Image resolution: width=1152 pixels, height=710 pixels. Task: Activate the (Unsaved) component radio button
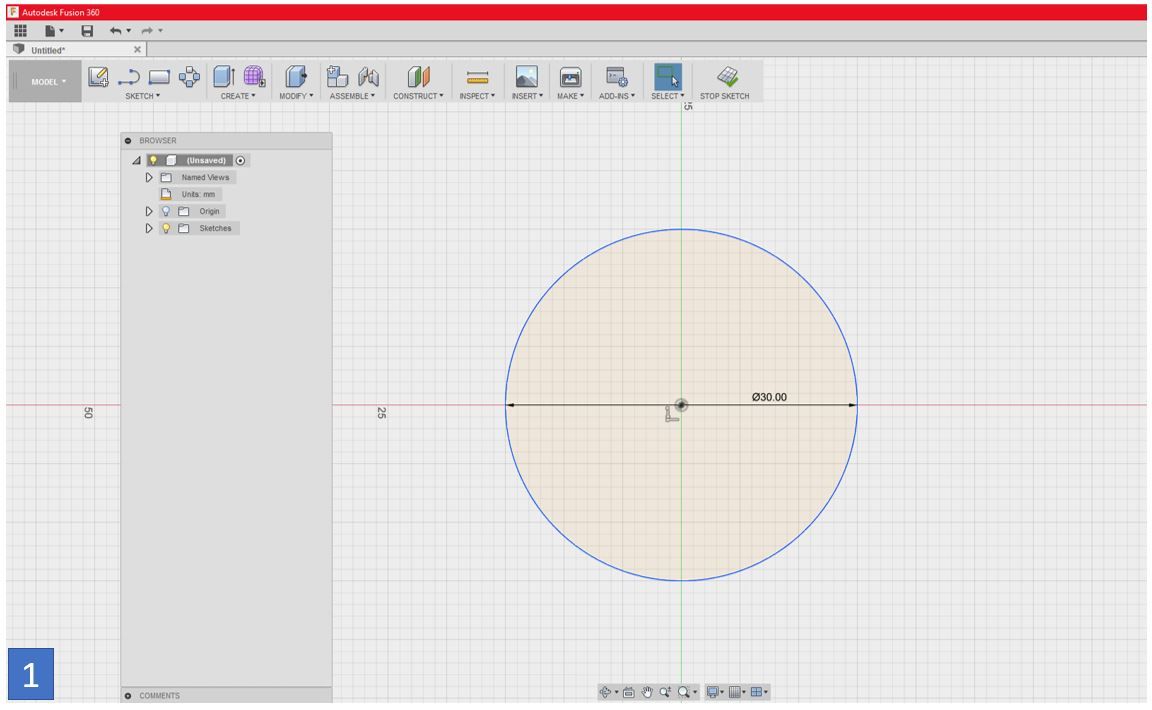click(x=240, y=160)
